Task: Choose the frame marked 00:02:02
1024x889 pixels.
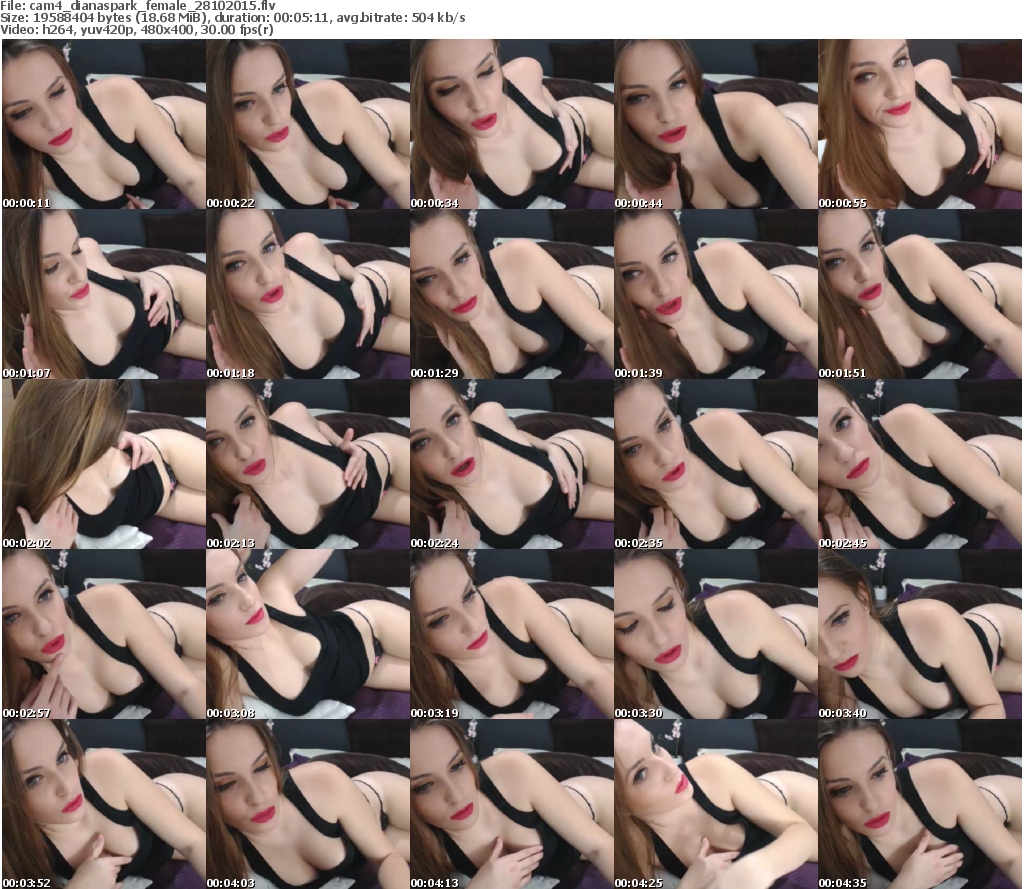Action: [x=104, y=464]
